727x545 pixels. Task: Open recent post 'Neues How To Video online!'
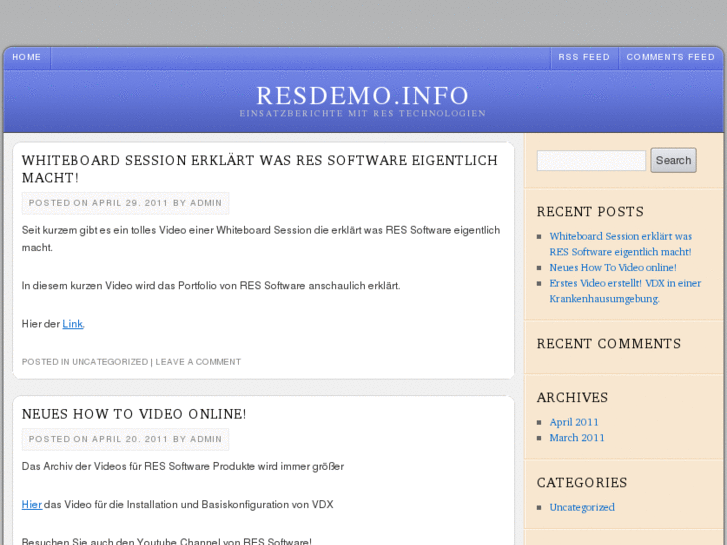(x=613, y=268)
